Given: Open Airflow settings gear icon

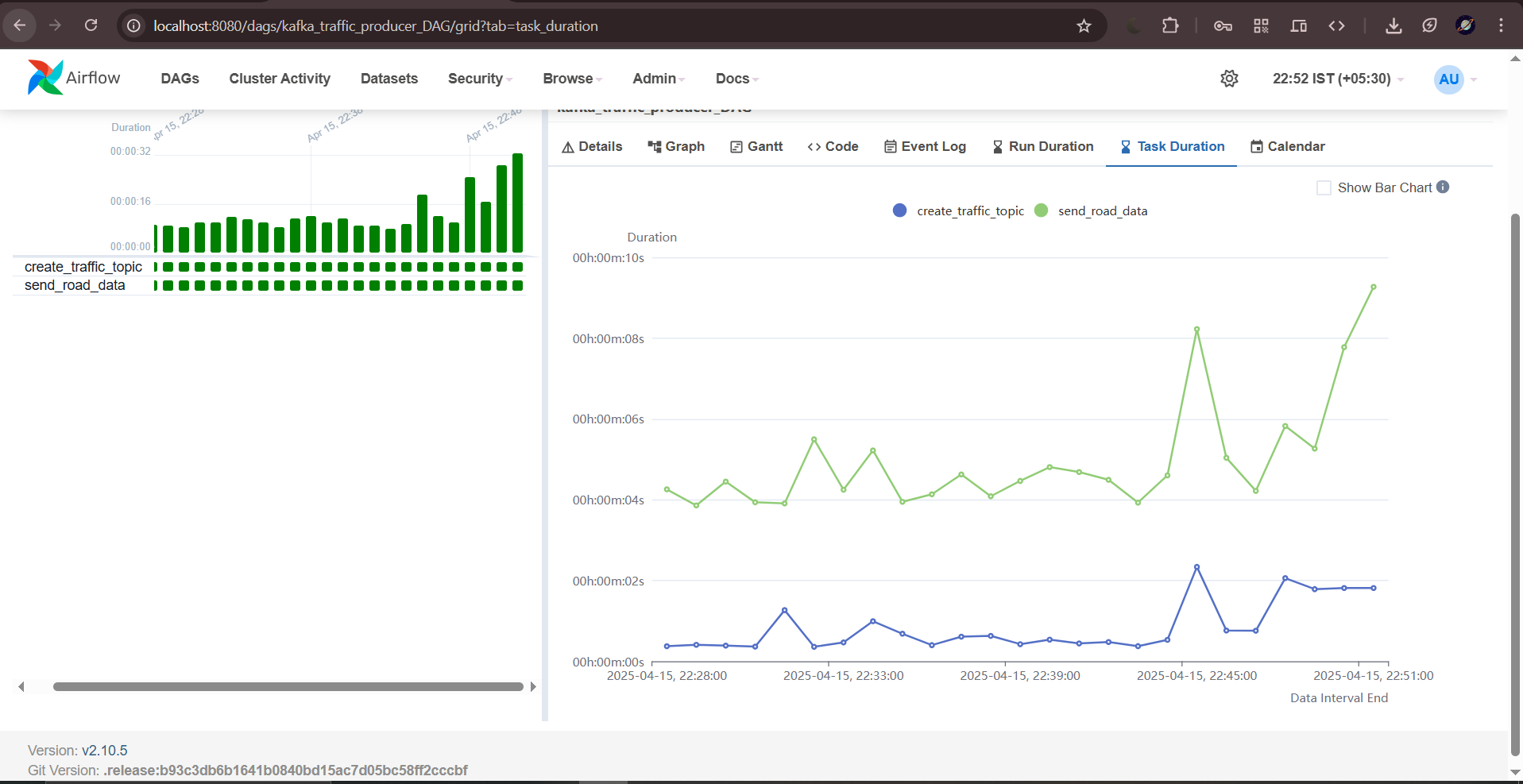Looking at the screenshot, I should pyautogui.click(x=1229, y=79).
